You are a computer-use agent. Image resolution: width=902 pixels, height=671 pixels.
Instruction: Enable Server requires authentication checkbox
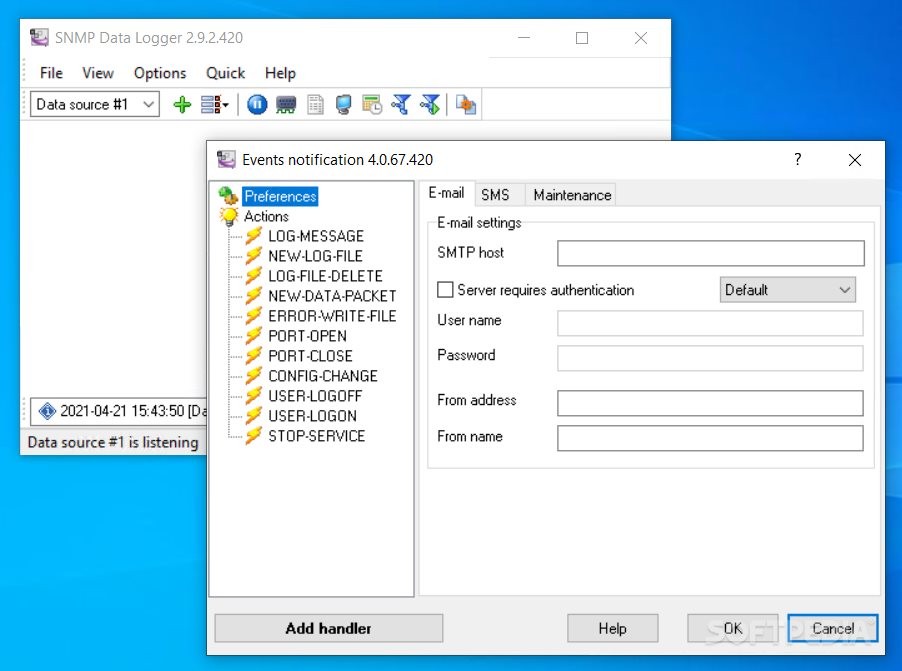click(x=445, y=289)
